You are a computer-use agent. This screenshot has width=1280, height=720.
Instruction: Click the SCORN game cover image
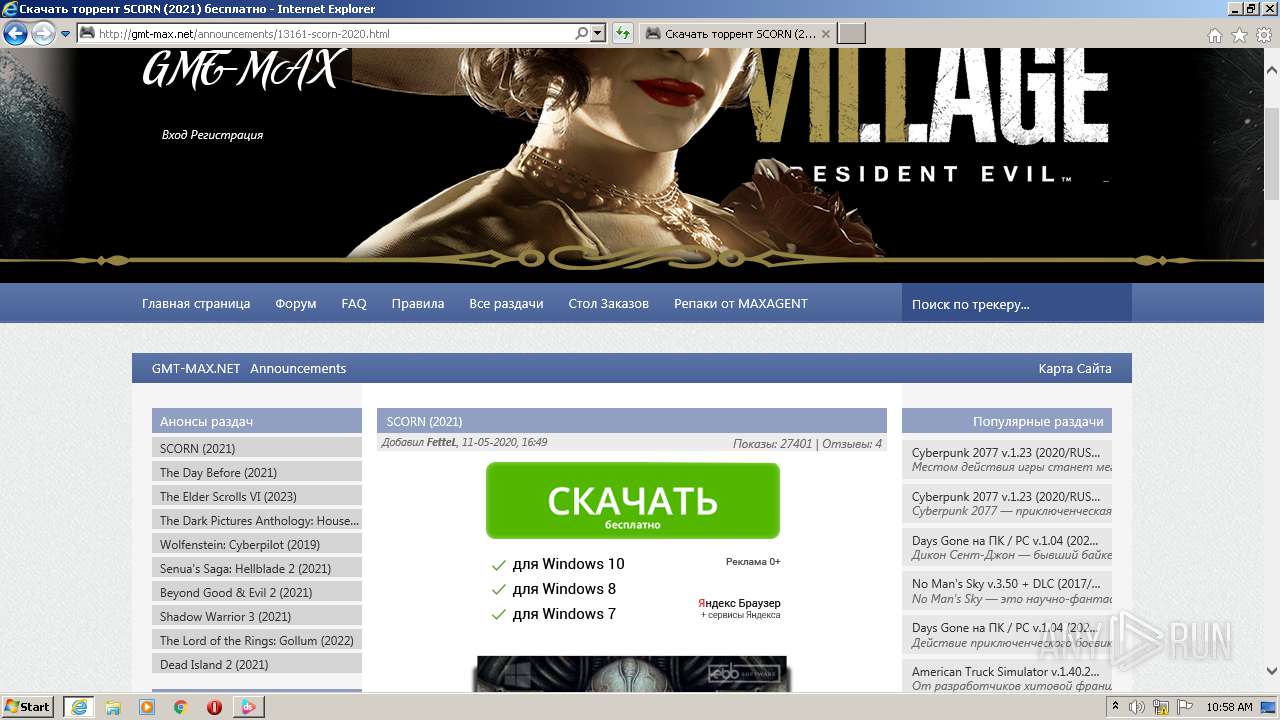tap(632, 674)
